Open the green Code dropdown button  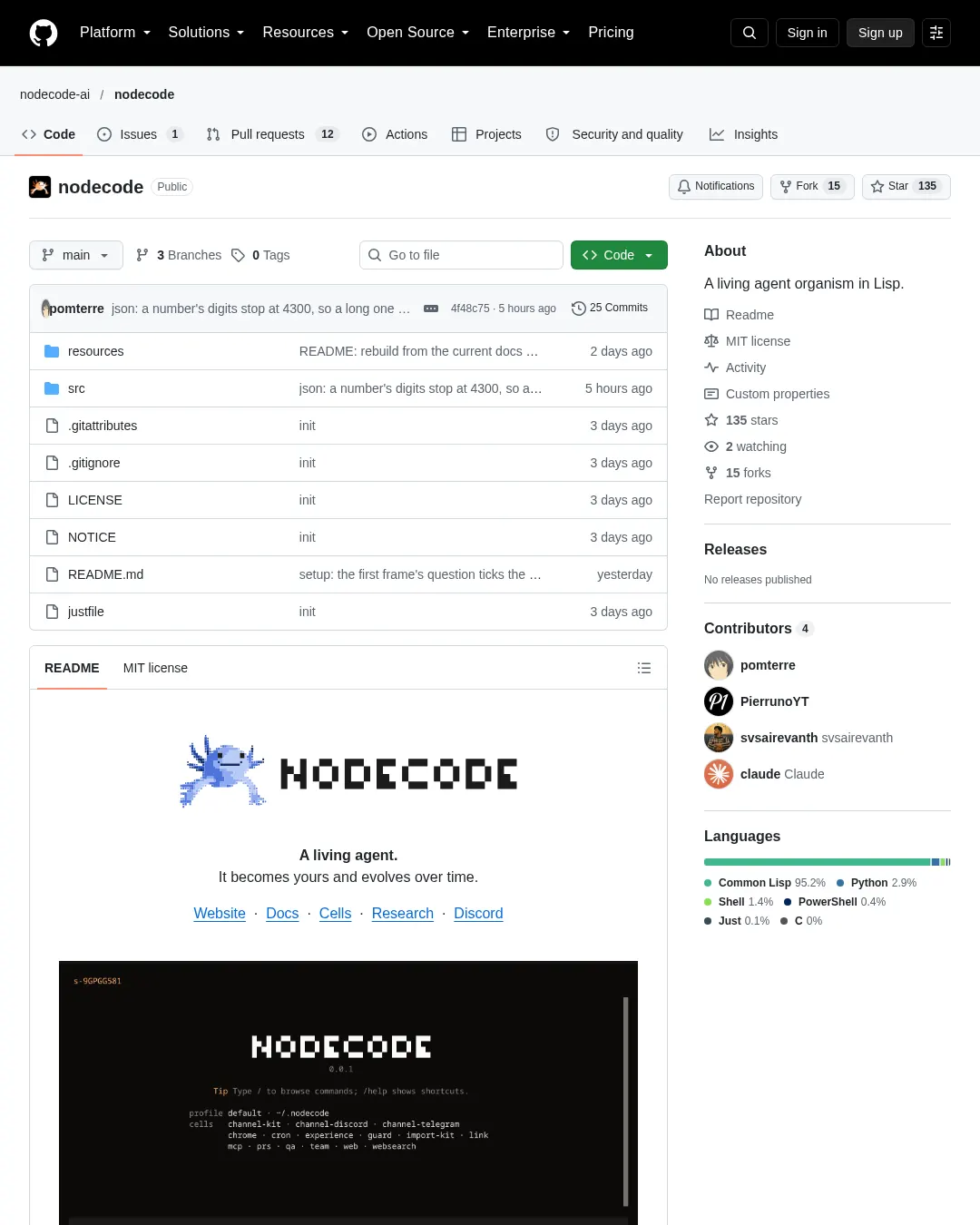tap(619, 255)
